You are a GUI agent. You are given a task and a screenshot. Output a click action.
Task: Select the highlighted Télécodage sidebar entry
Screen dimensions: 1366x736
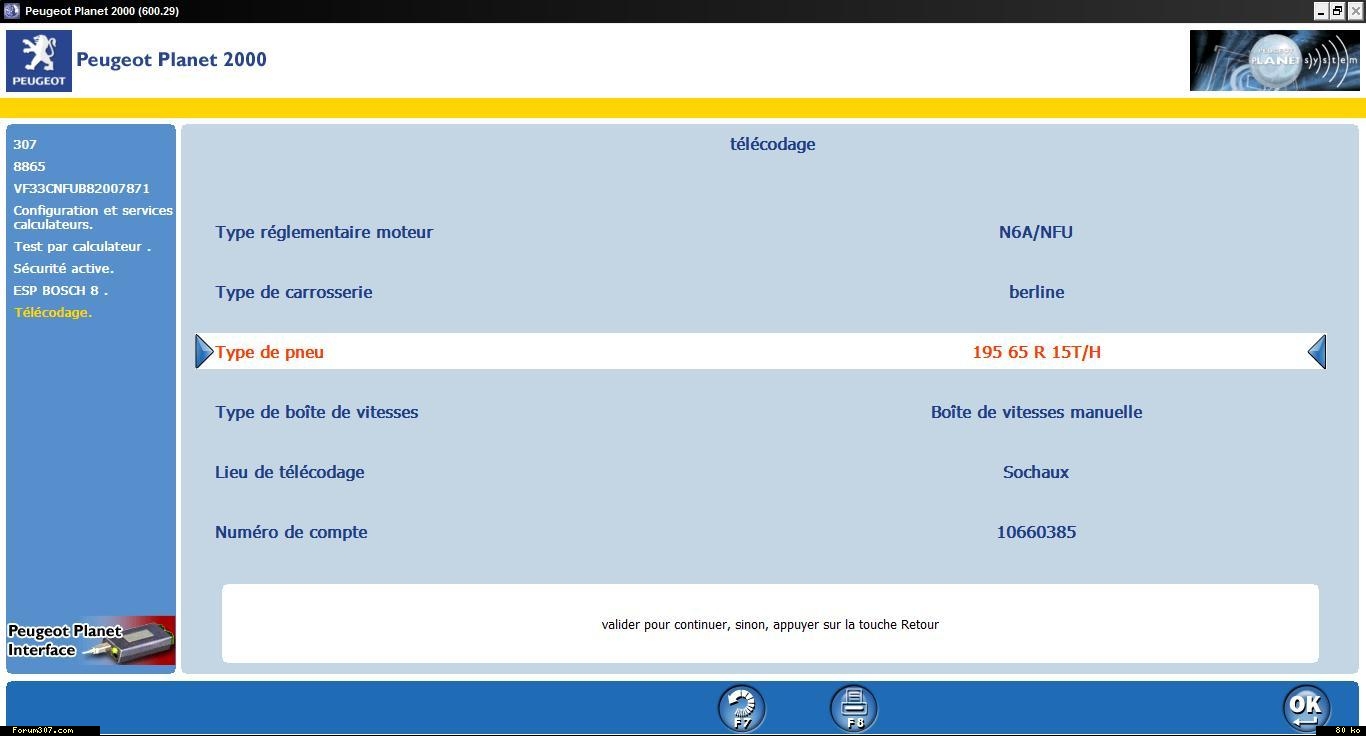coord(53,312)
